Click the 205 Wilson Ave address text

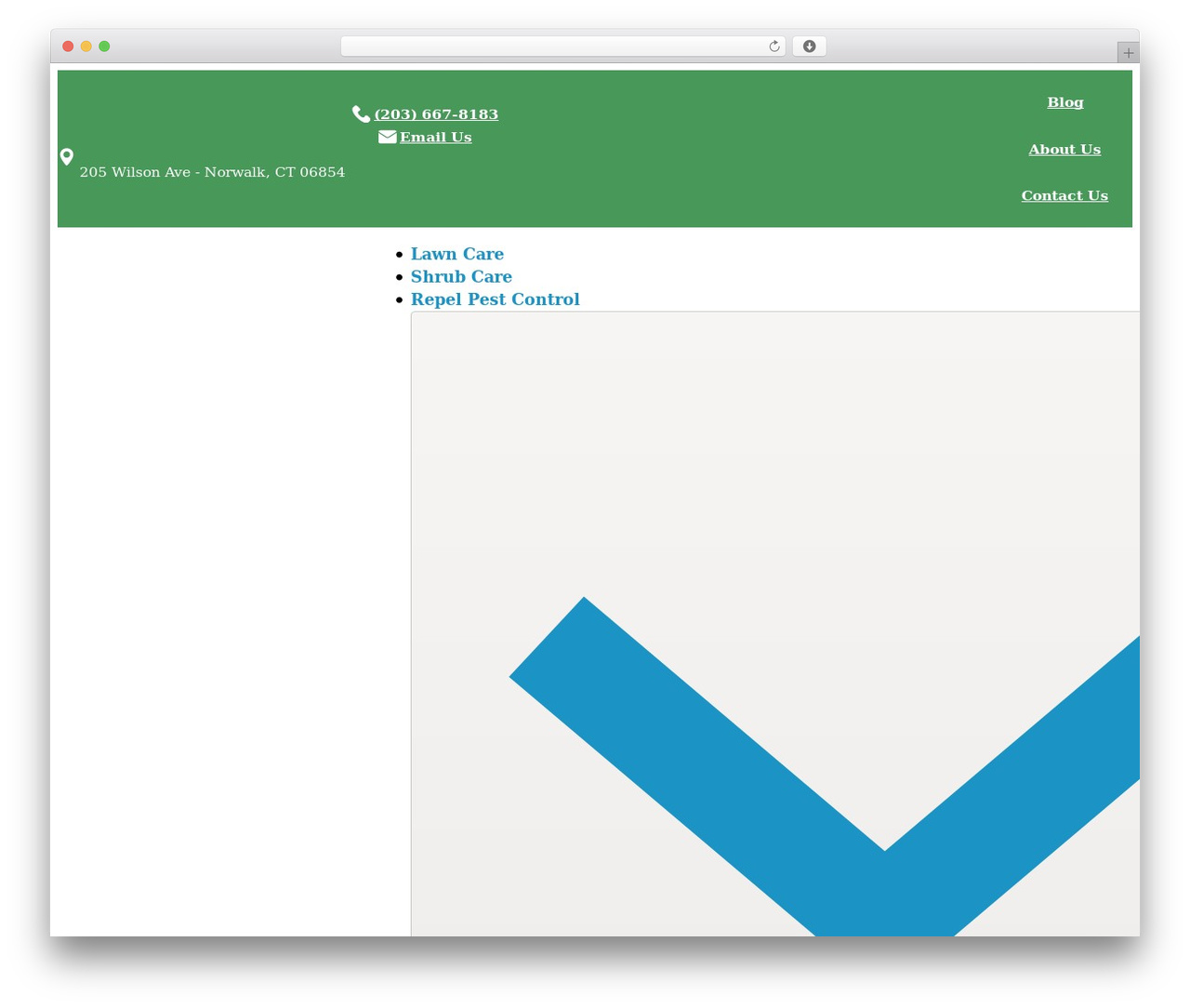[x=212, y=172]
